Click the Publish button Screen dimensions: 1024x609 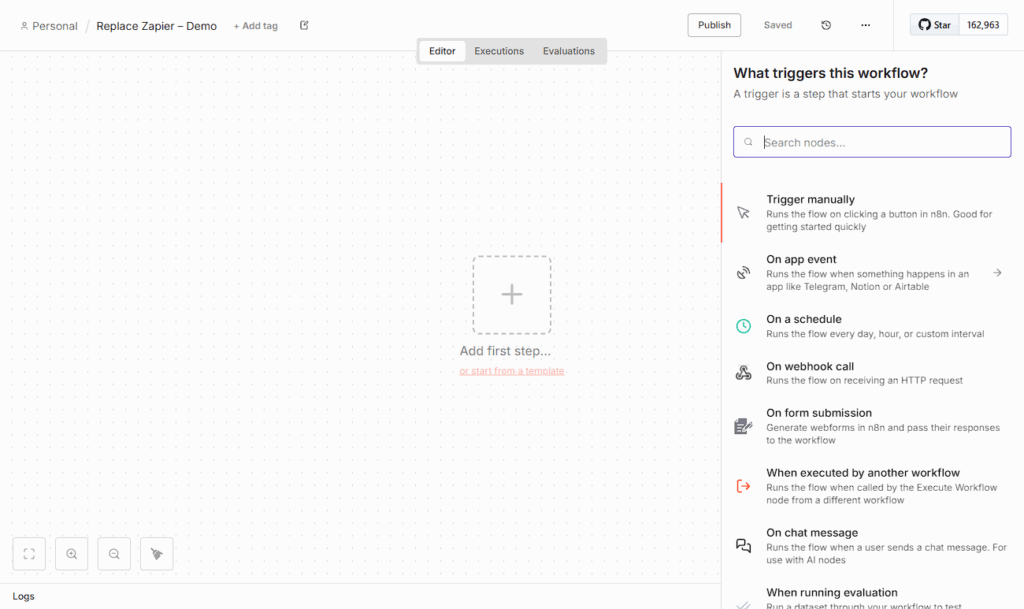[x=713, y=24]
